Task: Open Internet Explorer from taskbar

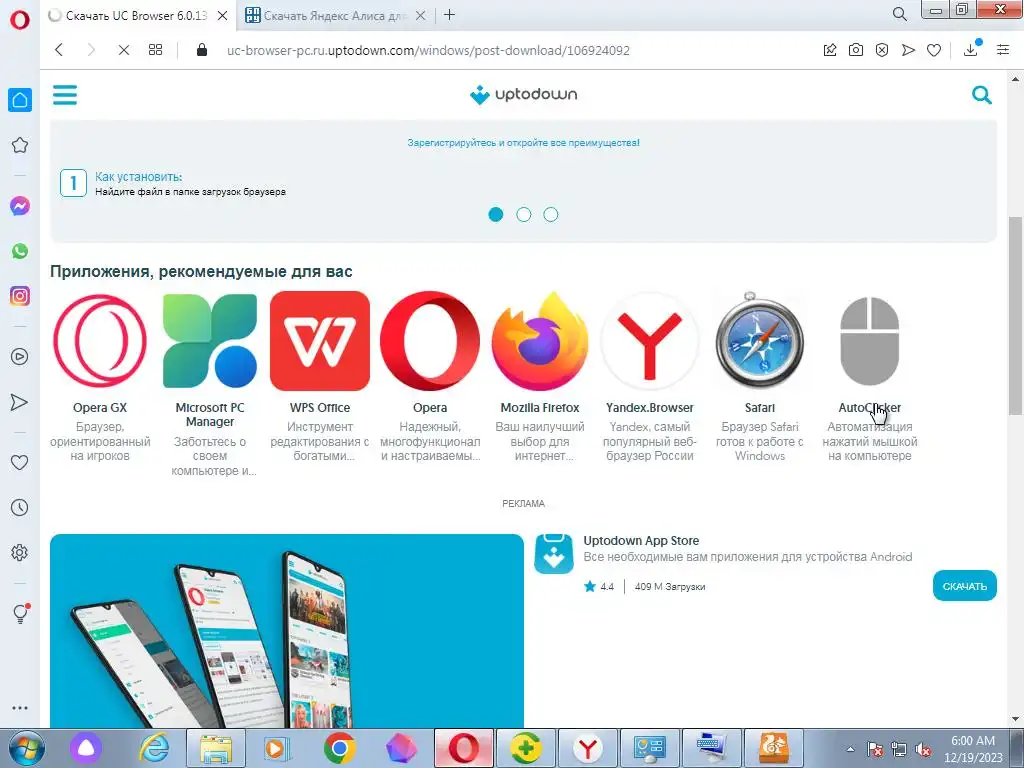Action: (155, 748)
